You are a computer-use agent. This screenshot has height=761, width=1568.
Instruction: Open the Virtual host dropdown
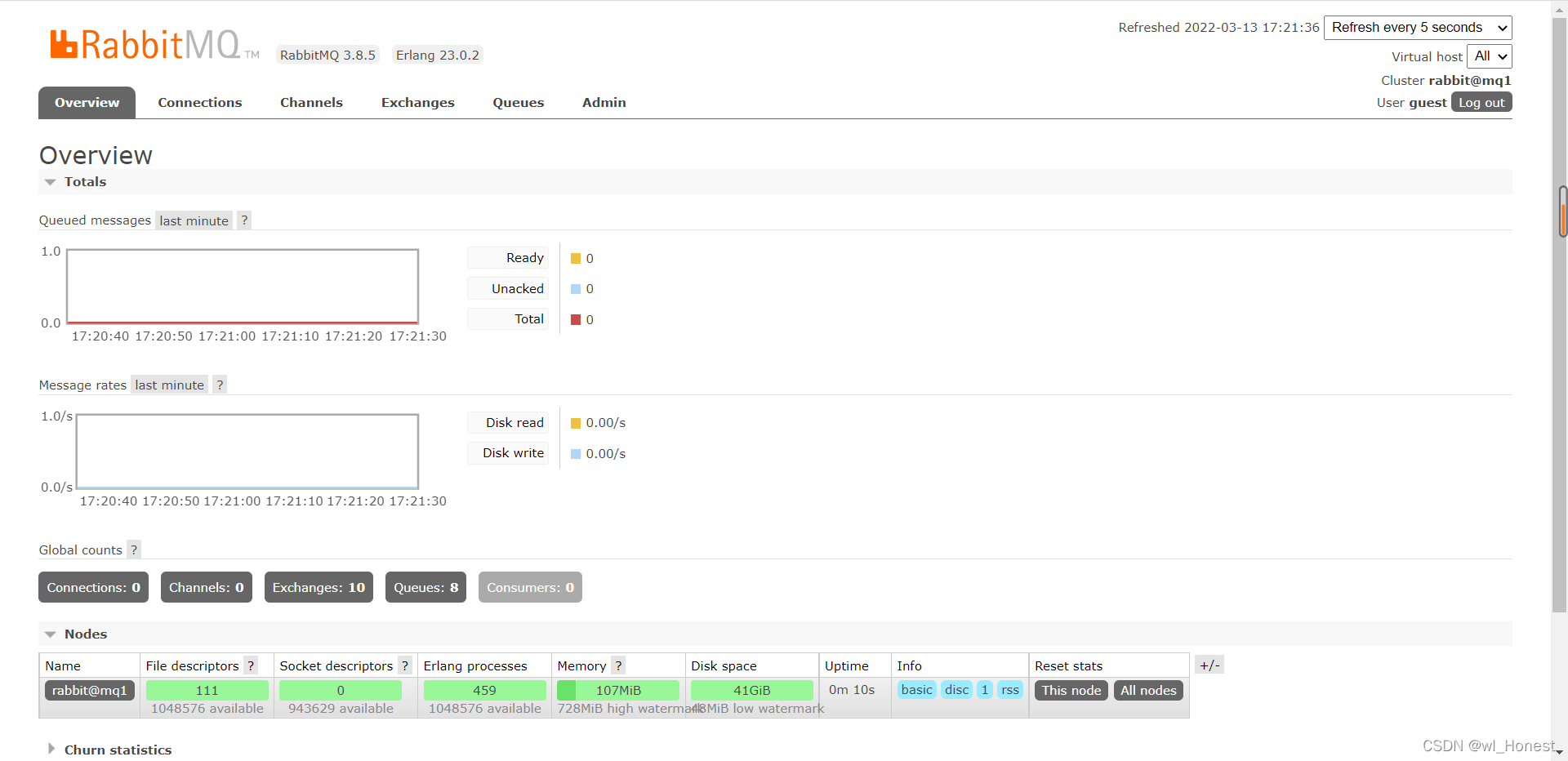coord(1490,56)
